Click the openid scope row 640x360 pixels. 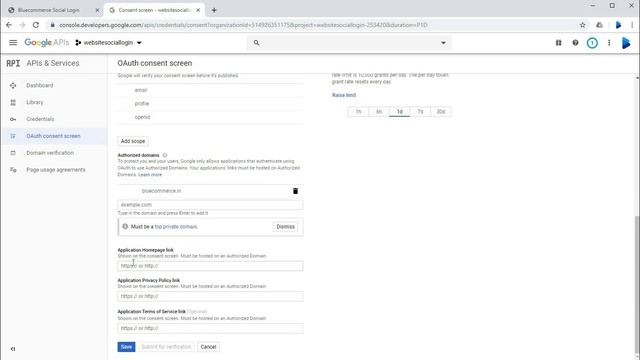[x=210, y=117]
